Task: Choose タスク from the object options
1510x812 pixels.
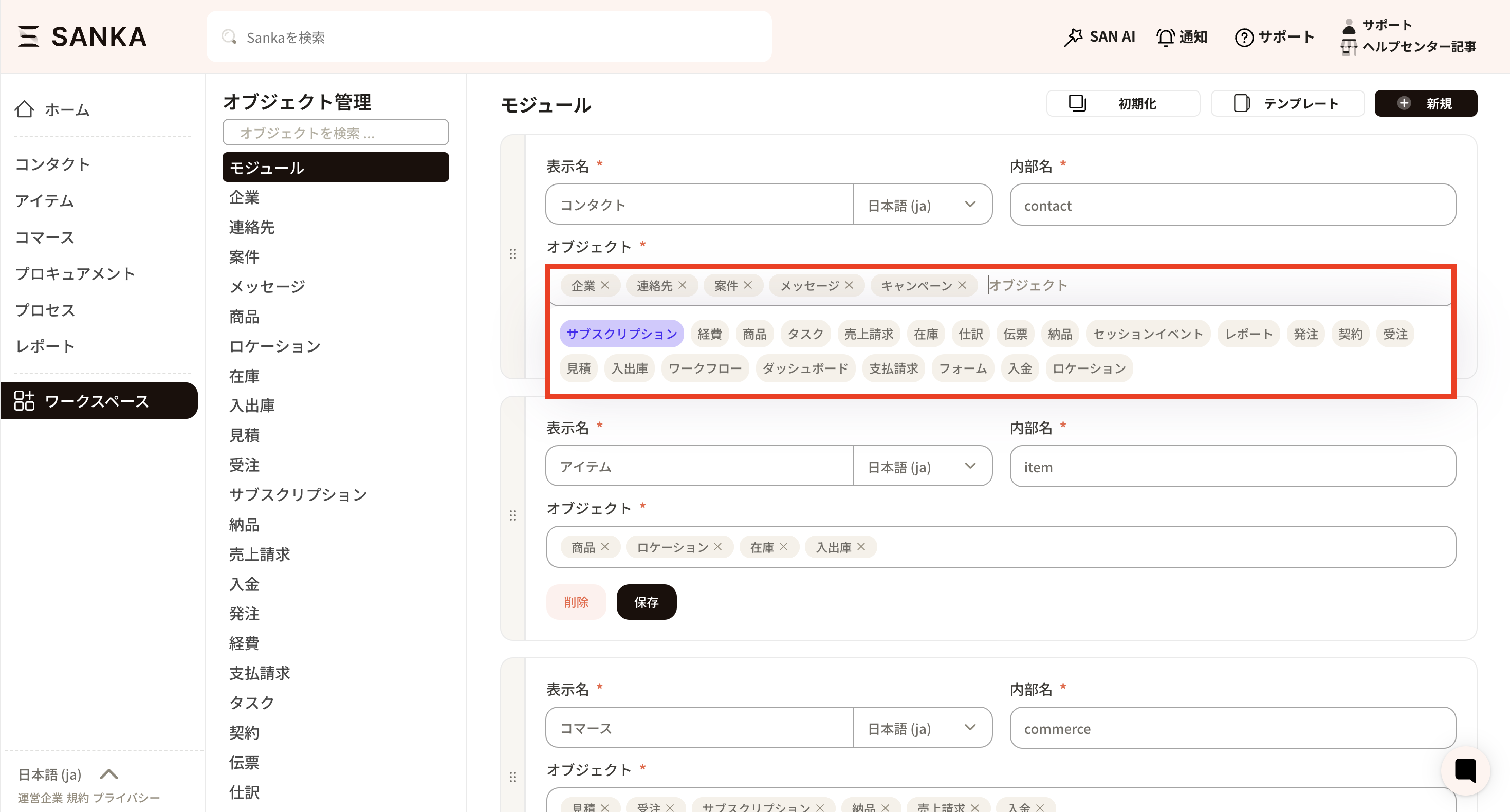Action: (805, 334)
